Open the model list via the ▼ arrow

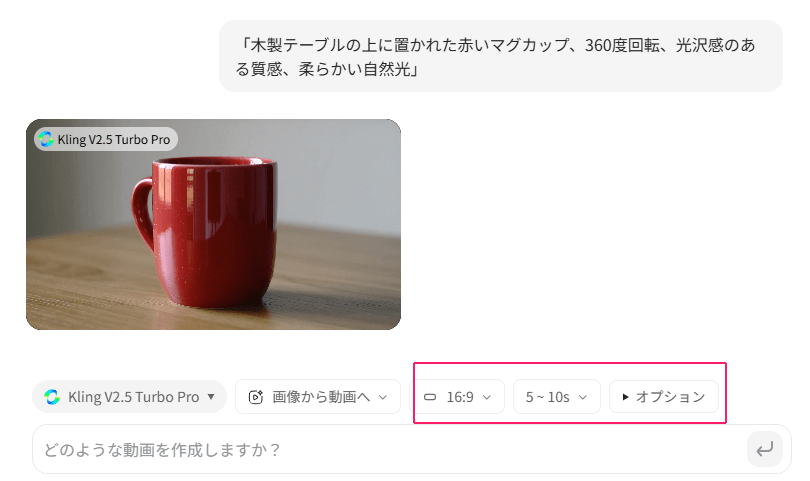point(210,397)
